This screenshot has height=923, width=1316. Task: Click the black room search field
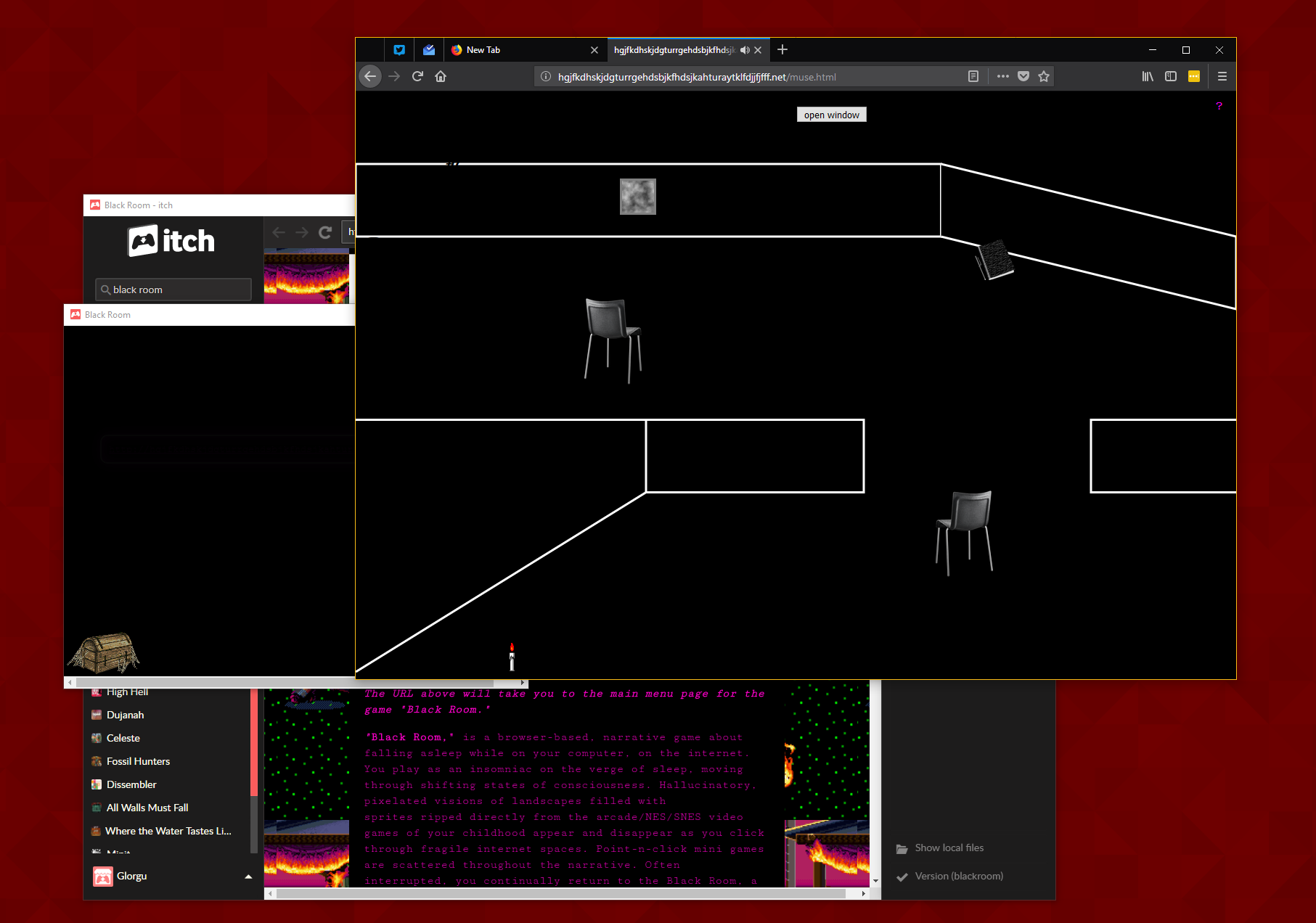(174, 290)
